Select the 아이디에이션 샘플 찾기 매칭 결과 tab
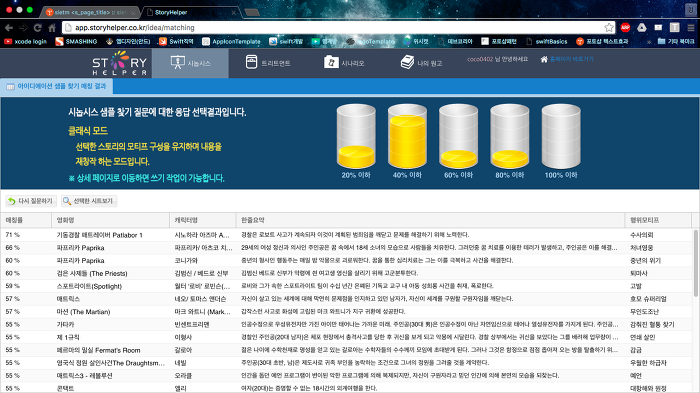Image resolution: width=700 pixels, height=393 pixels. coord(57,86)
